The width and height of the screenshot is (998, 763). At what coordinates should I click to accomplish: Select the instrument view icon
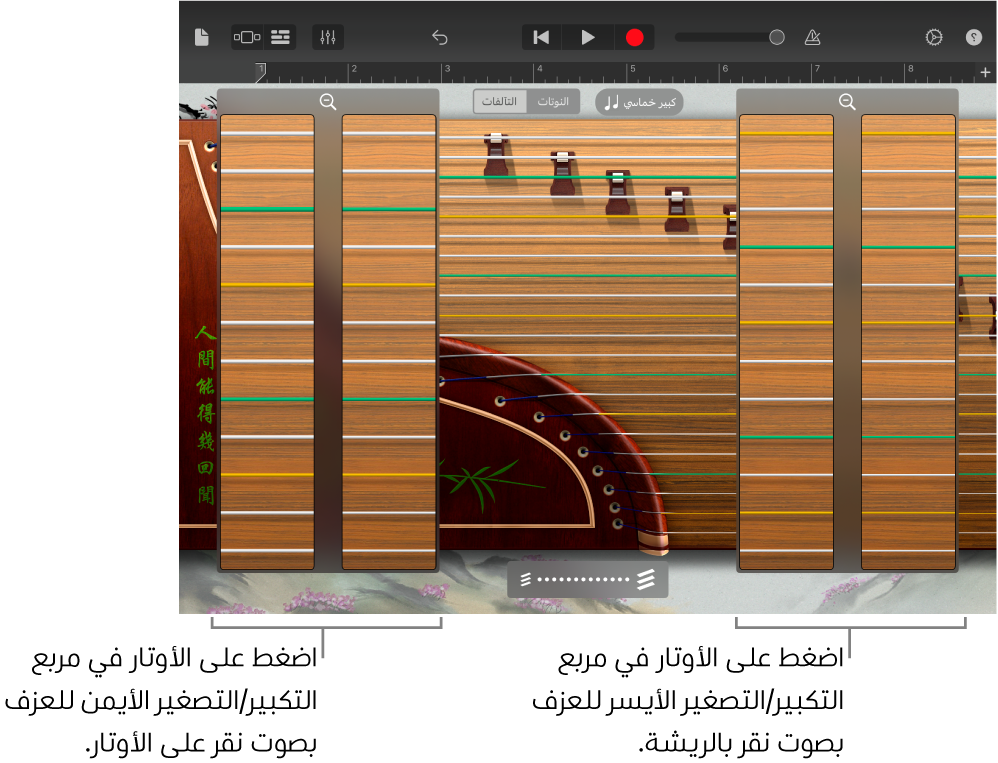click(x=246, y=37)
